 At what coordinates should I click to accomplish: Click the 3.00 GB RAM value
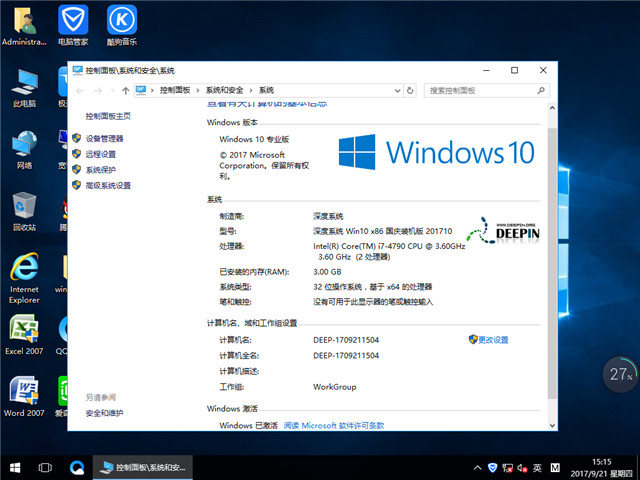[327, 272]
